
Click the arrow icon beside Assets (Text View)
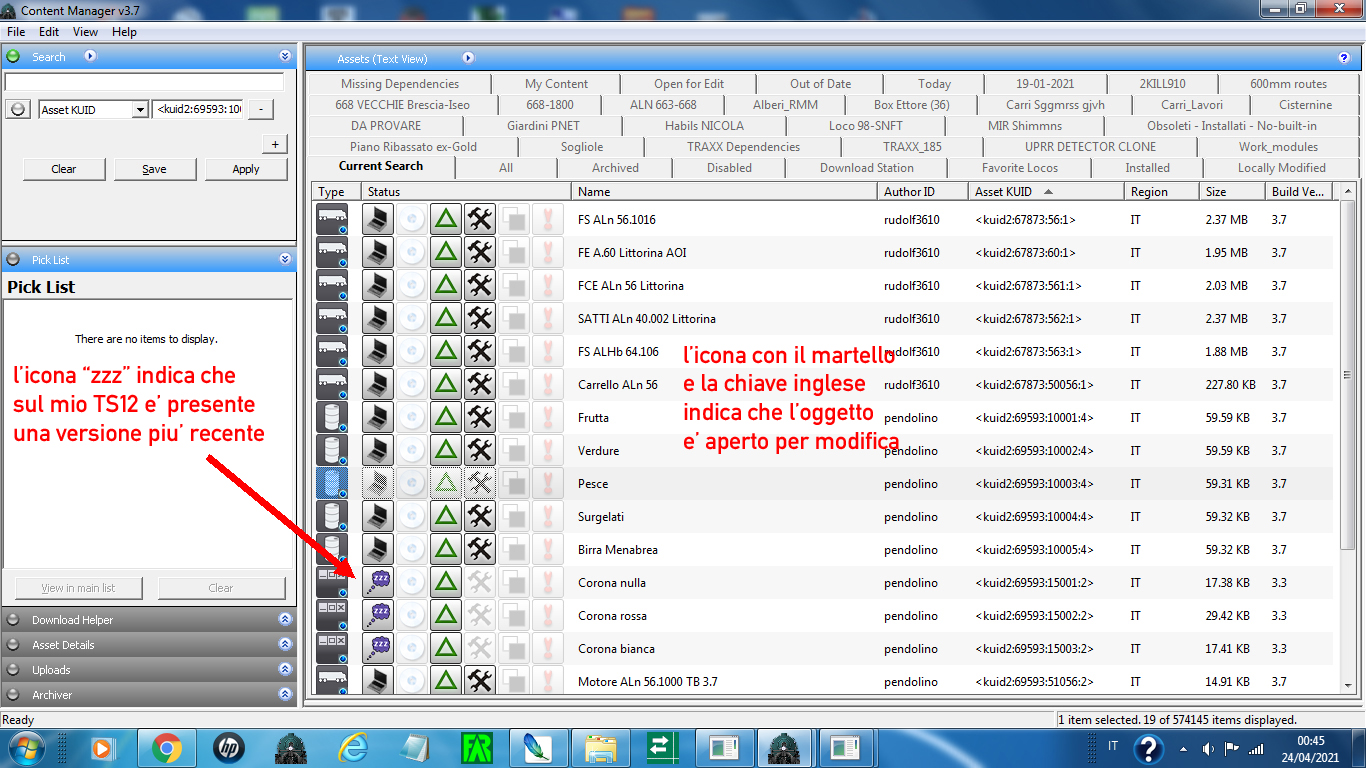(468, 58)
